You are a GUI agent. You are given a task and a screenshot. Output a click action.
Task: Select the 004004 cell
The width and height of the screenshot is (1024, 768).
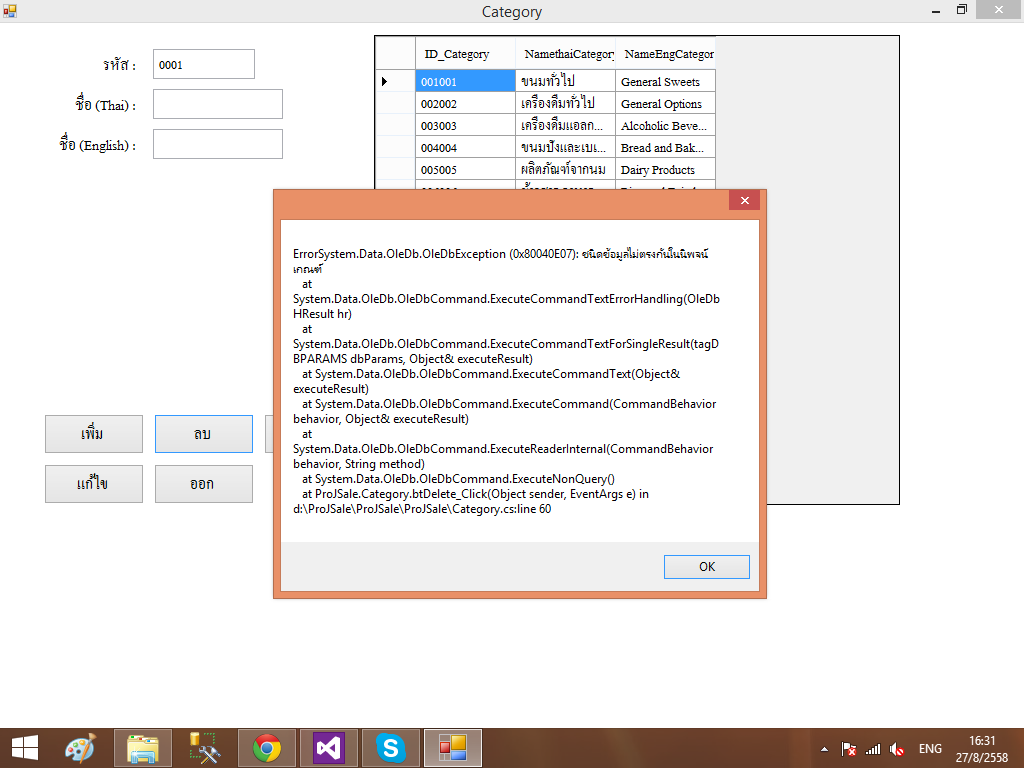(x=465, y=148)
